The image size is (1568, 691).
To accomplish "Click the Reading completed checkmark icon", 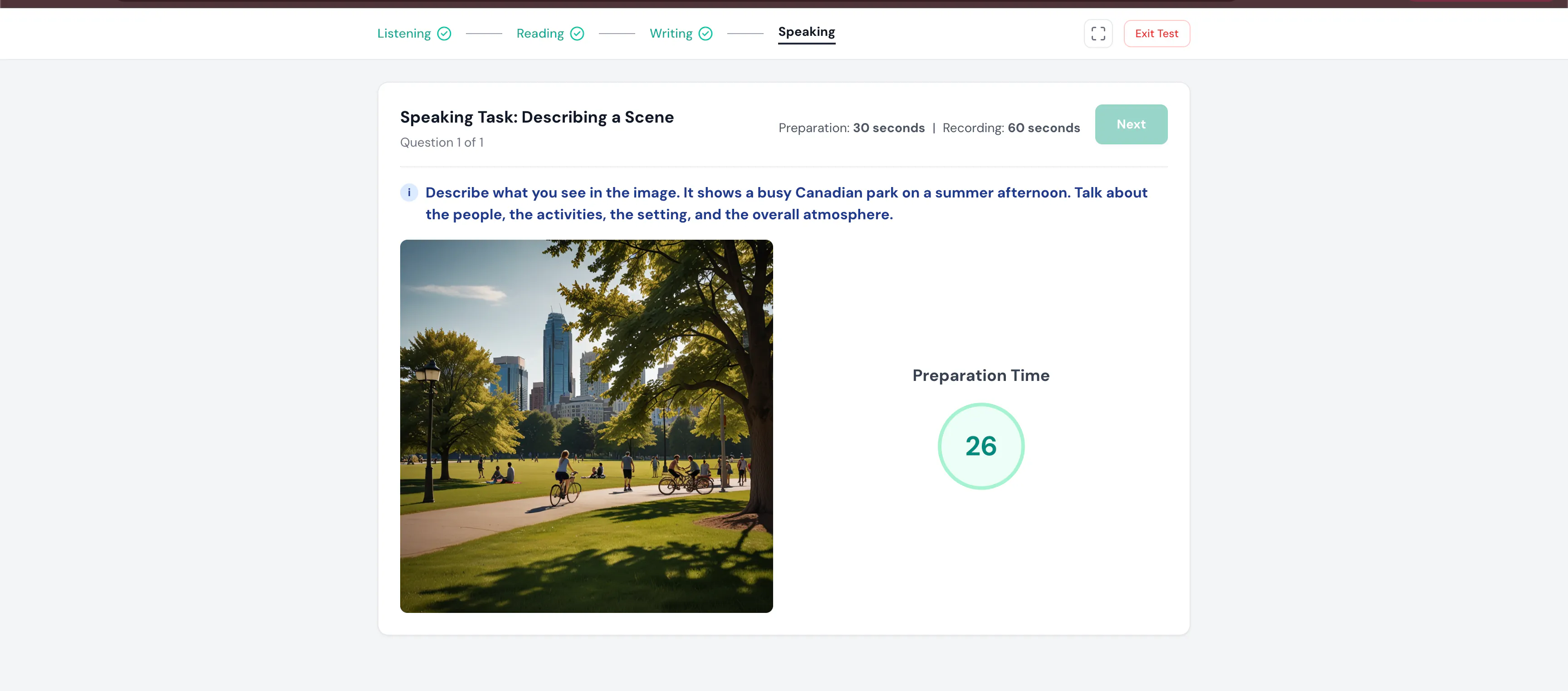I will (577, 34).
